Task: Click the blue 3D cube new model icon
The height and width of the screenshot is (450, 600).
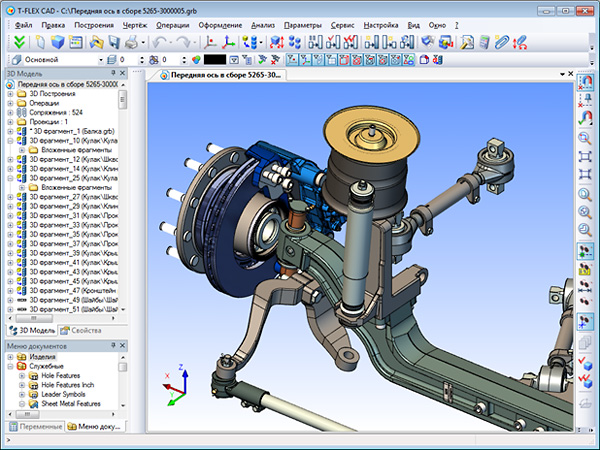Action: click(57, 42)
